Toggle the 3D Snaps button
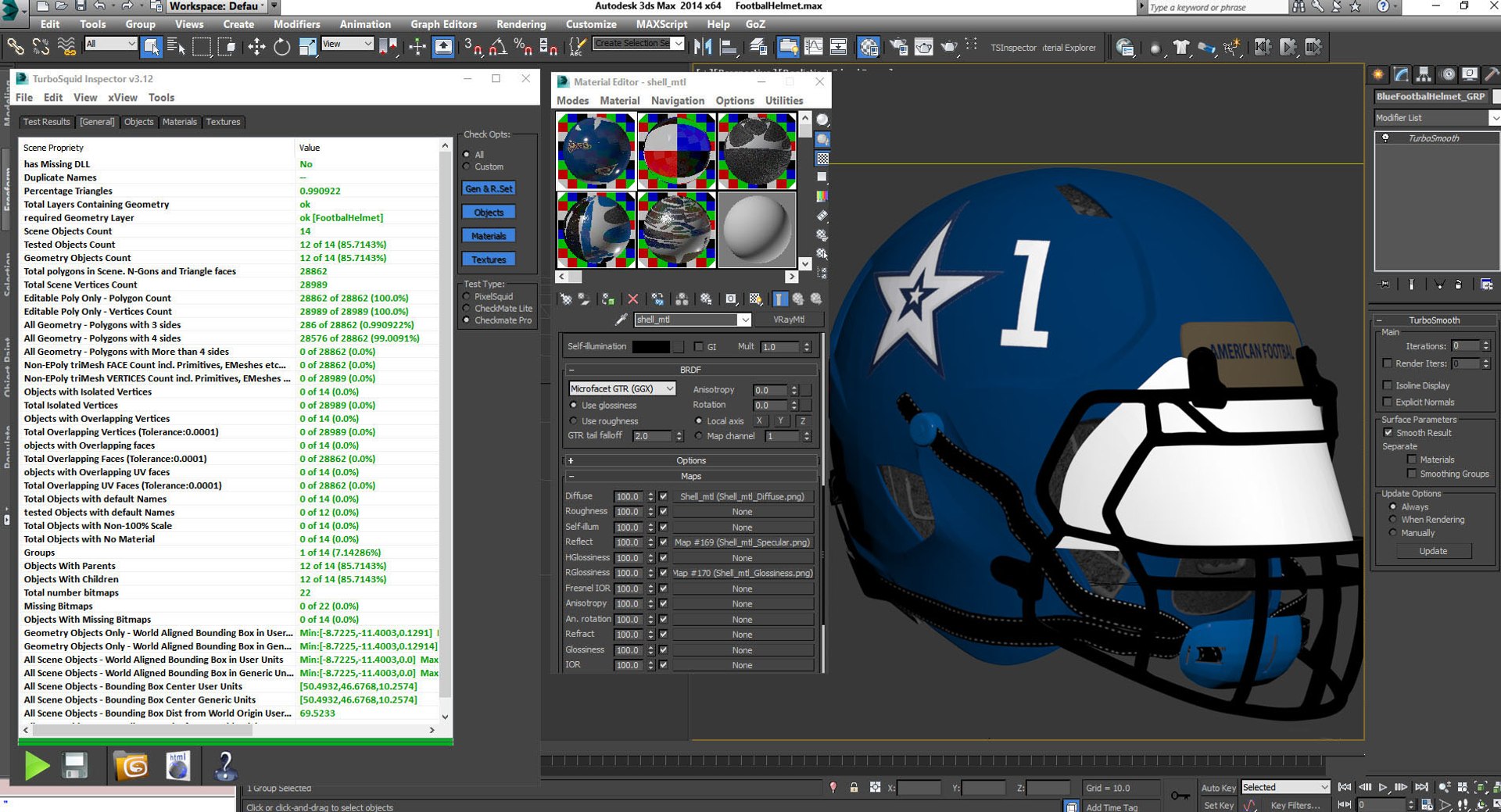 [x=472, y=47]
